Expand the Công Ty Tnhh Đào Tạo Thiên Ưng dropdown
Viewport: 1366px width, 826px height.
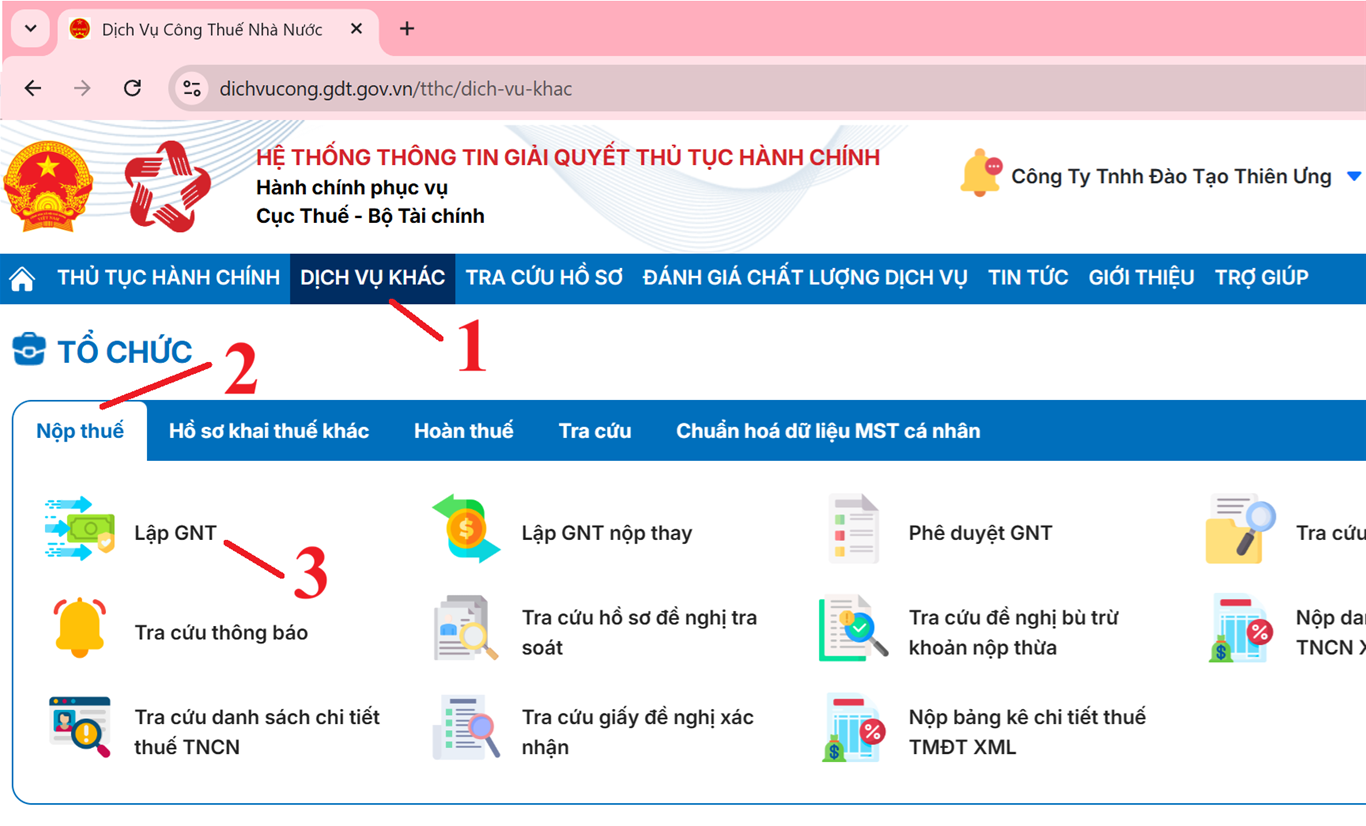[x=1355, y=176]
